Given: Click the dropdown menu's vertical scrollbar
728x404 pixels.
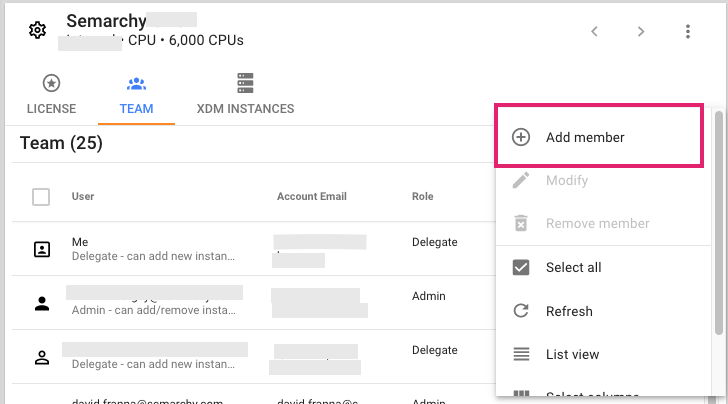Looking at the screenshot, I should point(719,223).
